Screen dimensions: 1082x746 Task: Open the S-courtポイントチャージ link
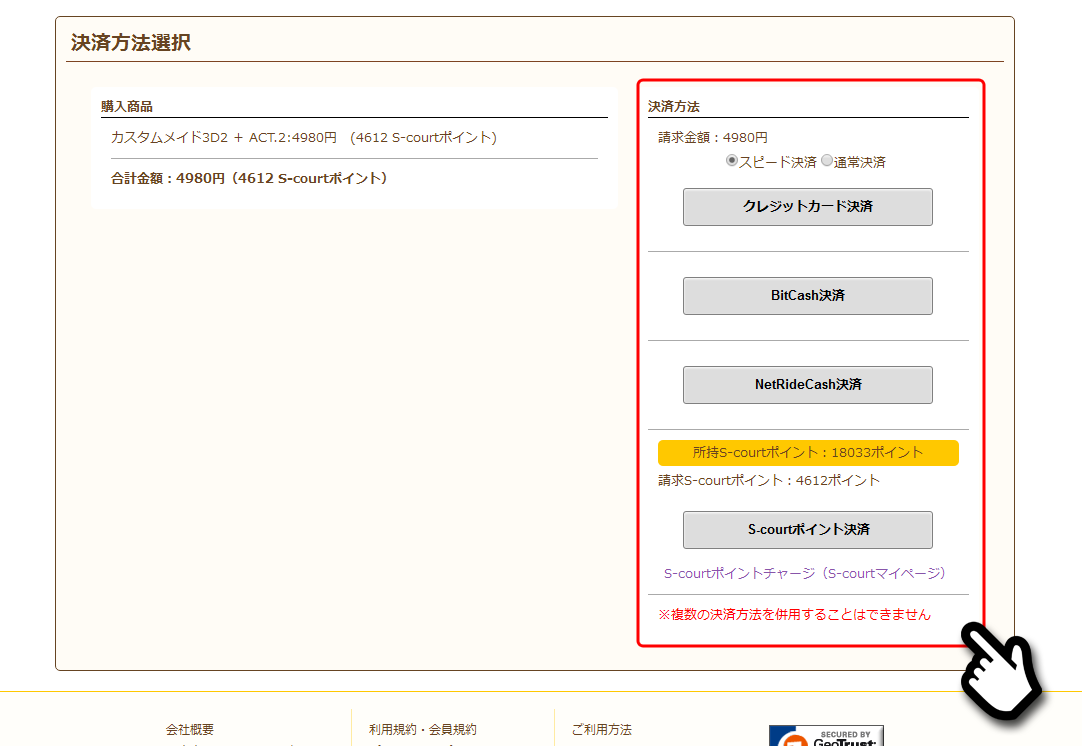tap(804, 574)
